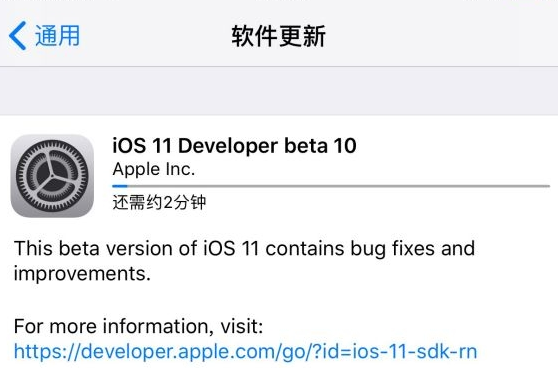Tap the 软件更新 page title
Image resolution: width=560 pixels, height=368 pixels.
(278, 36)
